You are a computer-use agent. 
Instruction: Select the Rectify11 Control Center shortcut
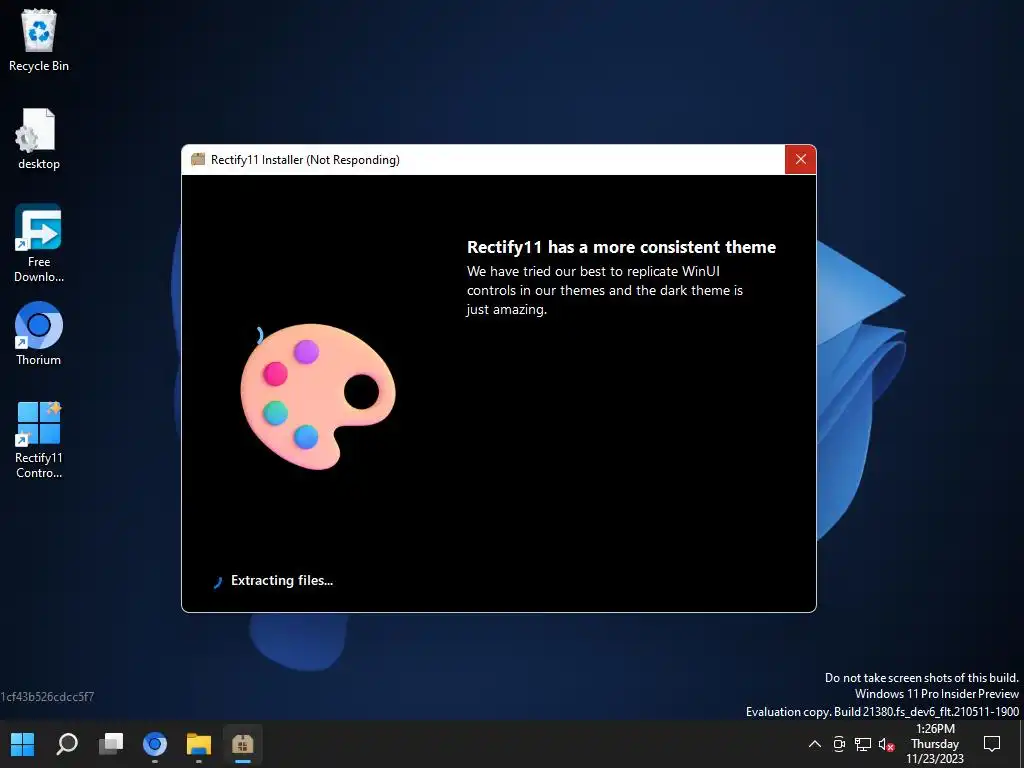[x=39, y=440]
